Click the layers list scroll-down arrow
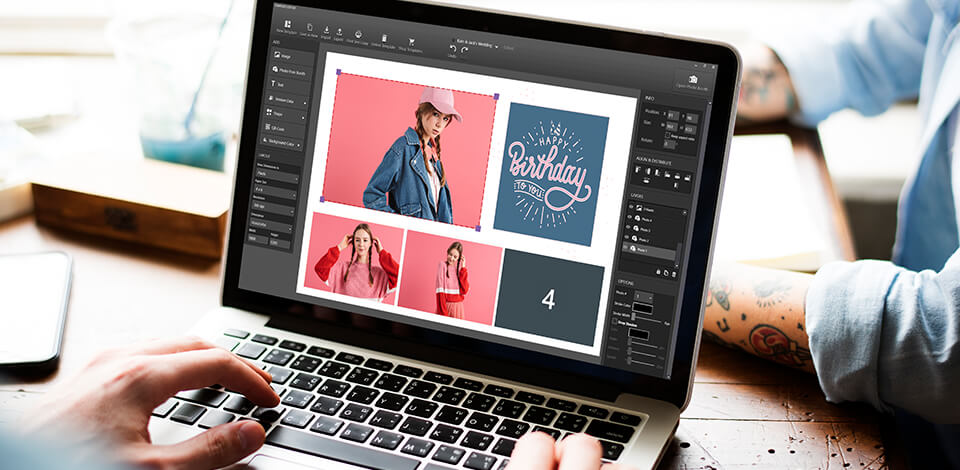This screenshot has width=960, height=470. pos(677,266)
